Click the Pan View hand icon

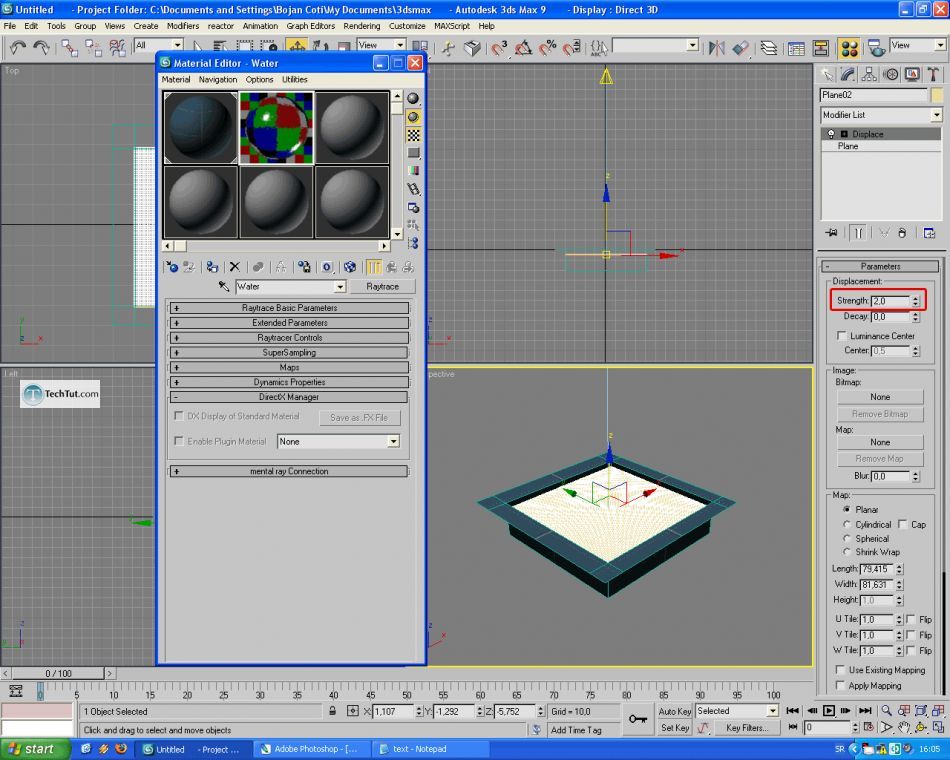pyautogui.click(x=904, y=728)
